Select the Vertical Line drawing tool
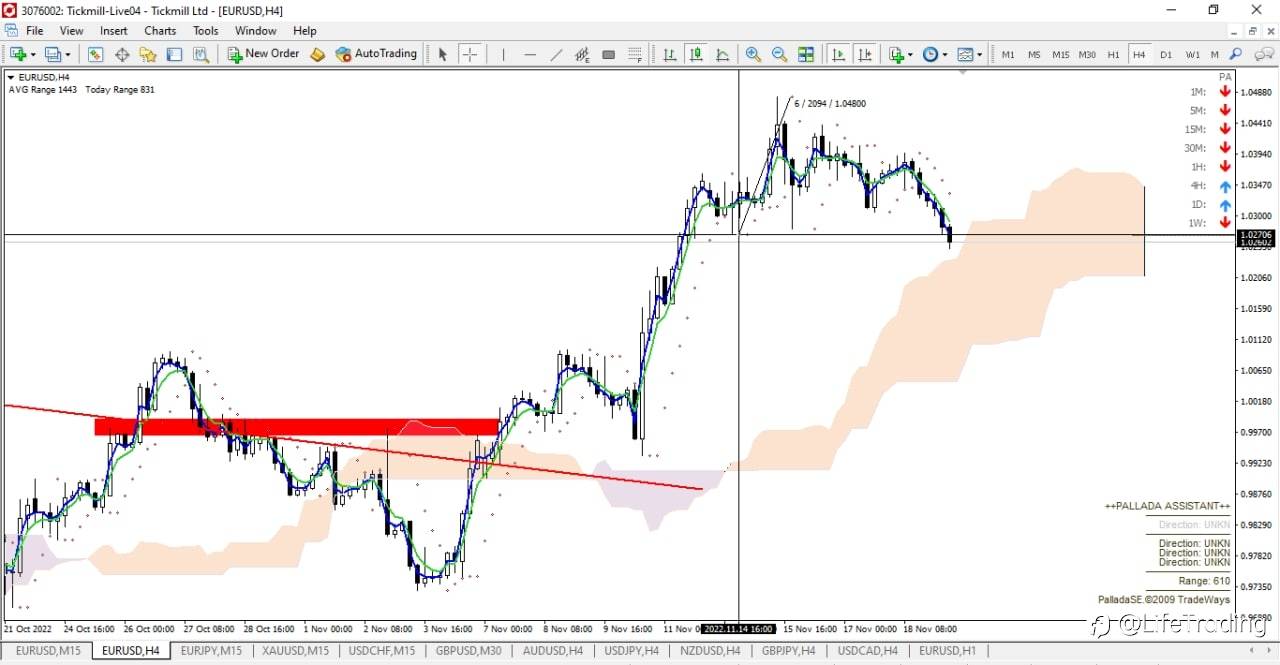1280x665 pixels. [x=503, y=54]
